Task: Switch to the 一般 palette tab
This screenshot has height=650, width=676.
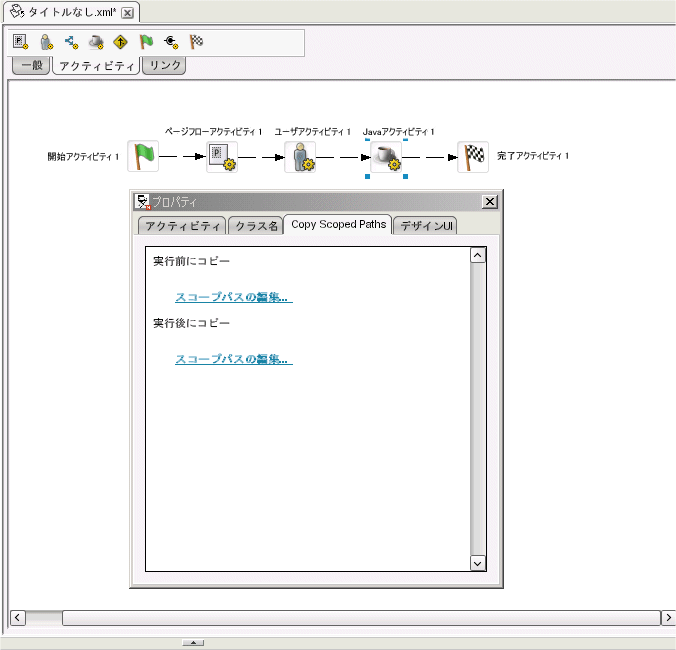Action: pos(31,66)
